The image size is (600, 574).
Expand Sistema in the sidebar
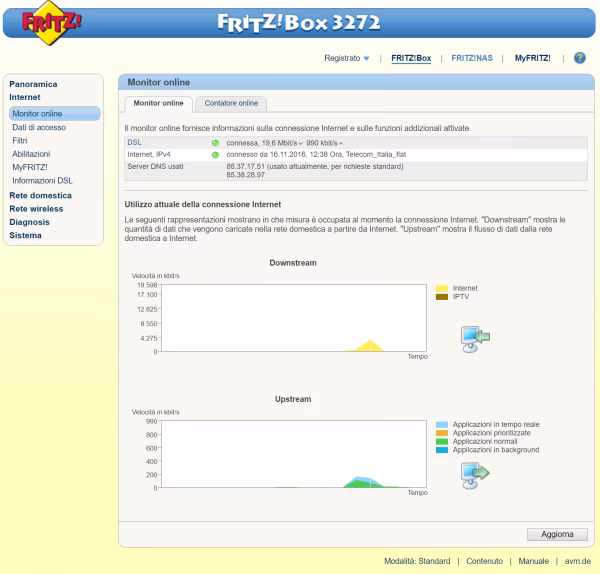click(x=25, y=235)
